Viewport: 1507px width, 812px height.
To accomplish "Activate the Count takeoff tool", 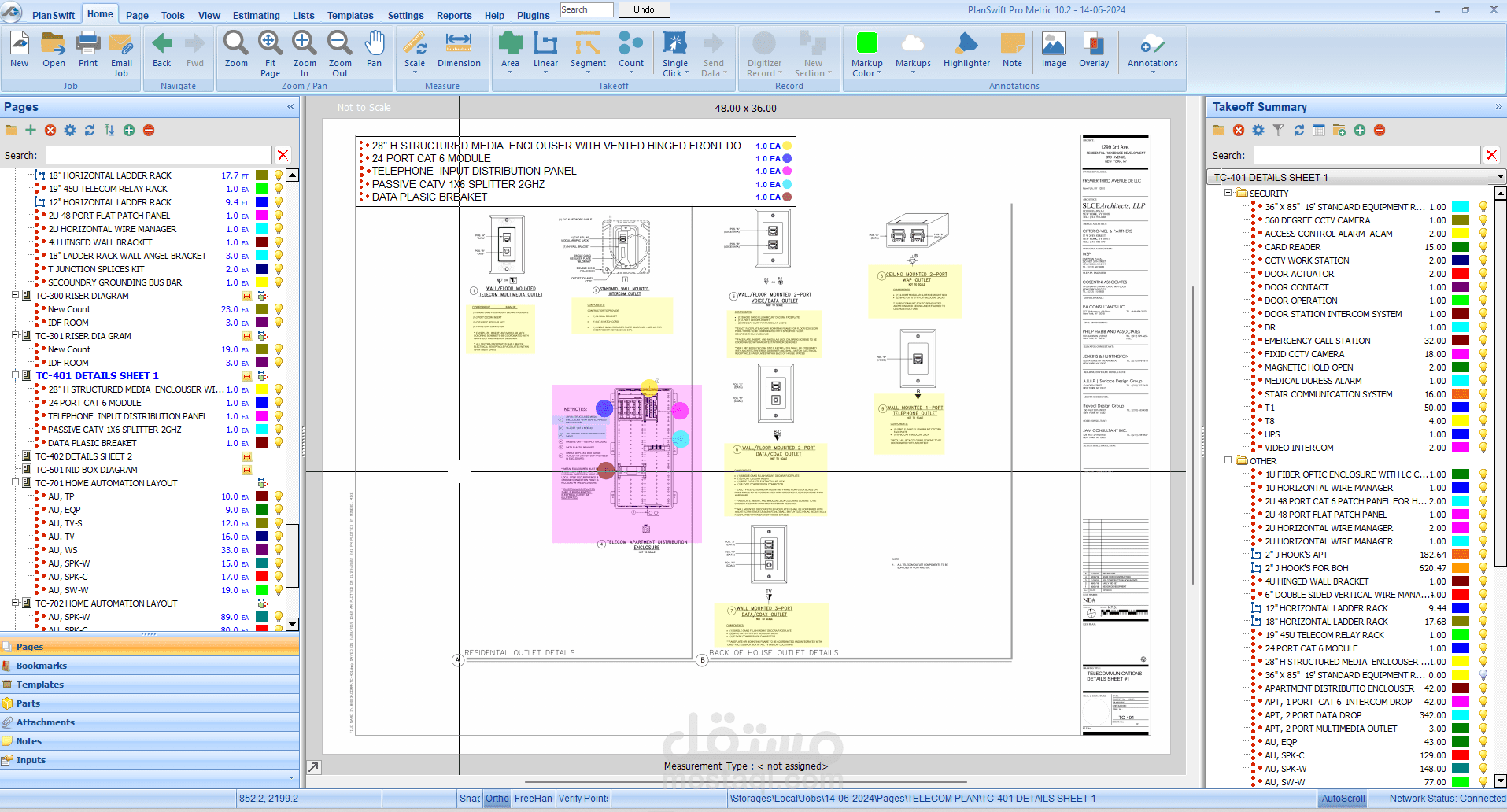I will click(x=630, y=52).
